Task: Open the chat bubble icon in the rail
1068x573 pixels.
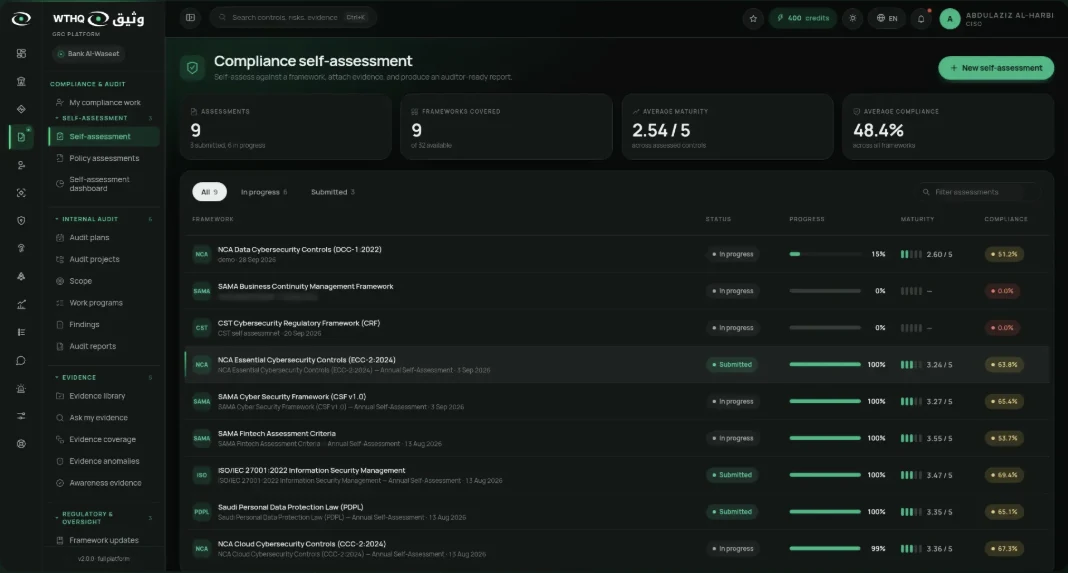Action: click(x=21, y=360)
